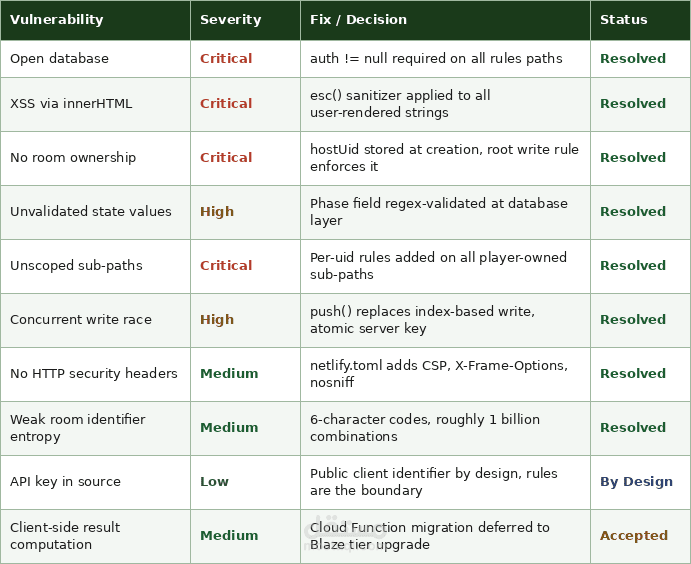The image size is (691, 564).
Task: Click the Status column header
Action: coord(623,20)
